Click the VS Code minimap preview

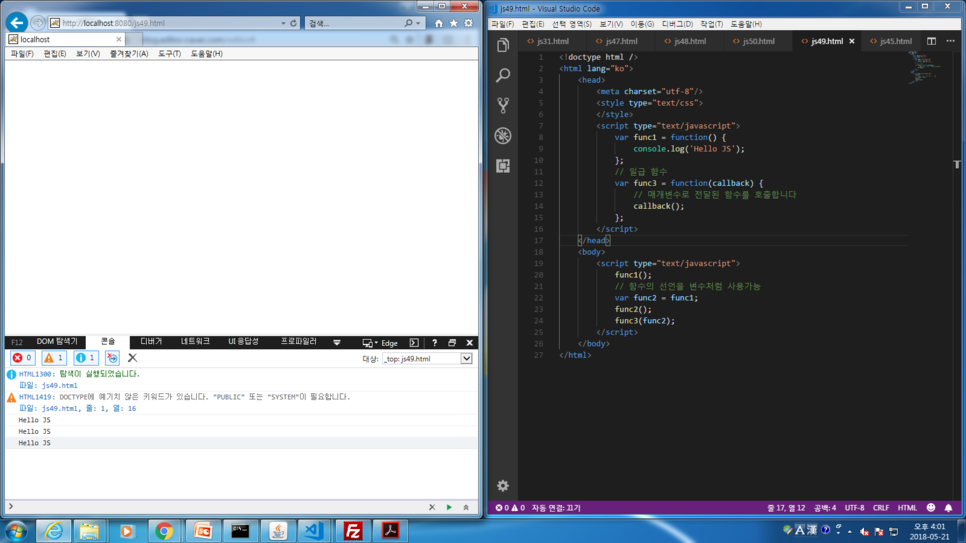pos(925,68)
